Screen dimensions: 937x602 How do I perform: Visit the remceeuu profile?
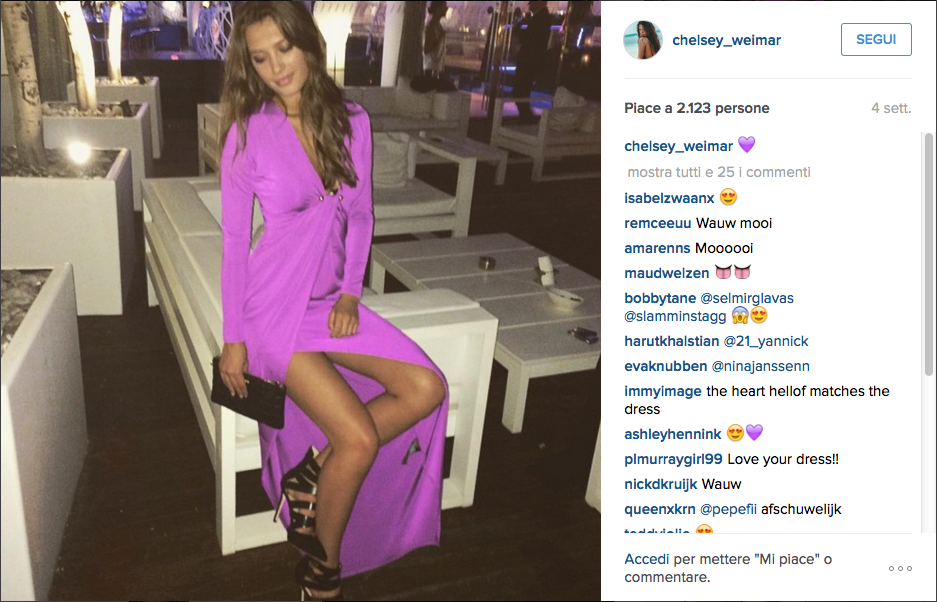click(657, 223)
